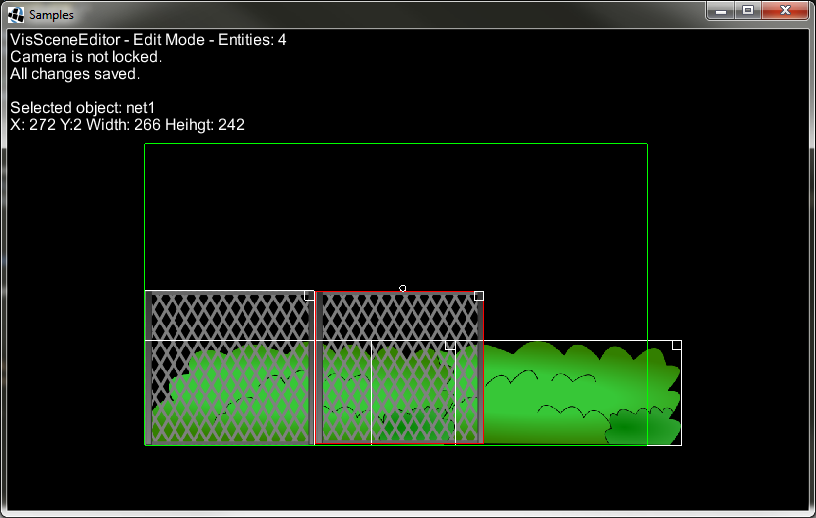The height and width of the screenshot is (518, 816).
Task: Click the rightmost bush's corner resize handle
Action: point(676,345)
